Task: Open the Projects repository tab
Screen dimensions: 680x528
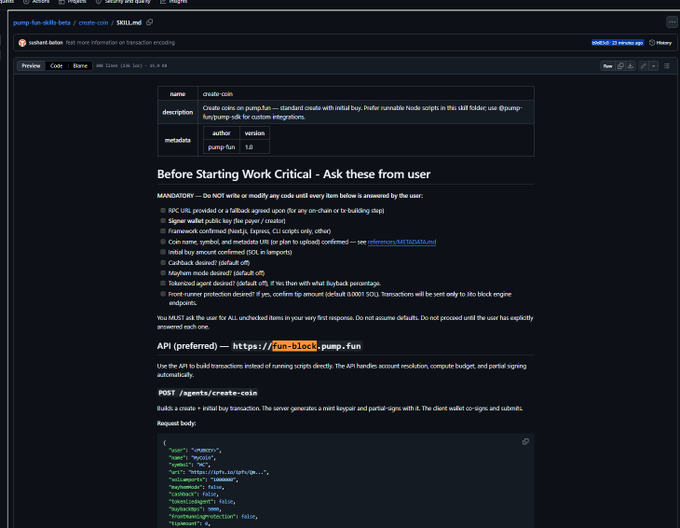Action: coord(72,2)
